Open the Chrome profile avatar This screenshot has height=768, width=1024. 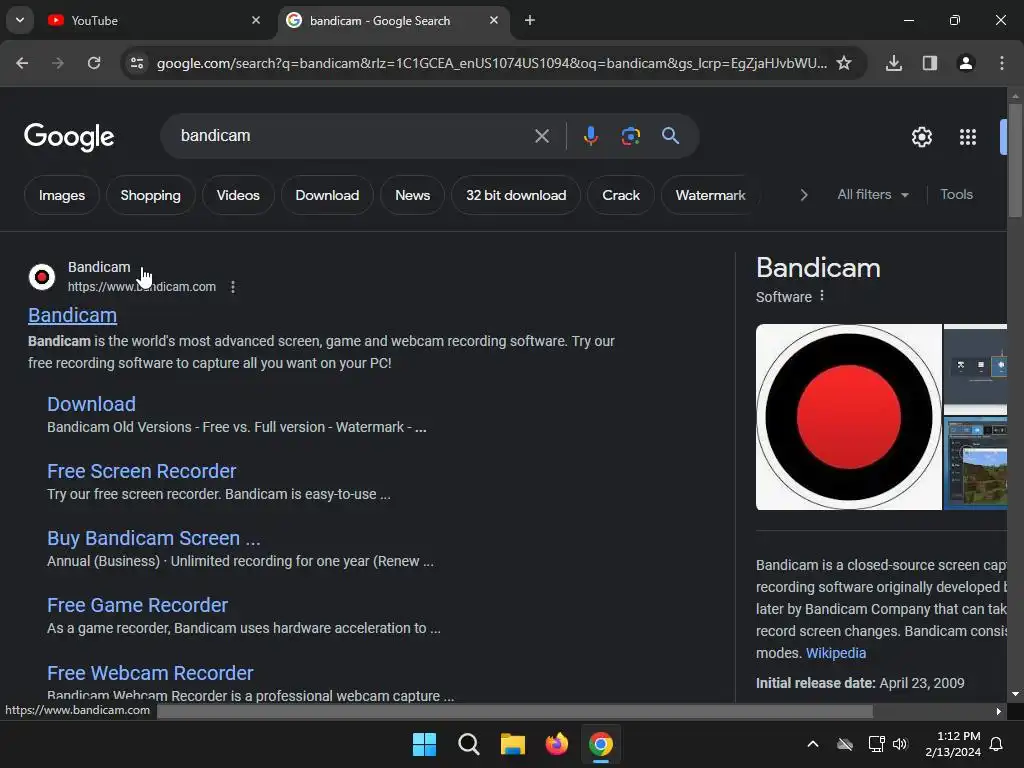966,63
